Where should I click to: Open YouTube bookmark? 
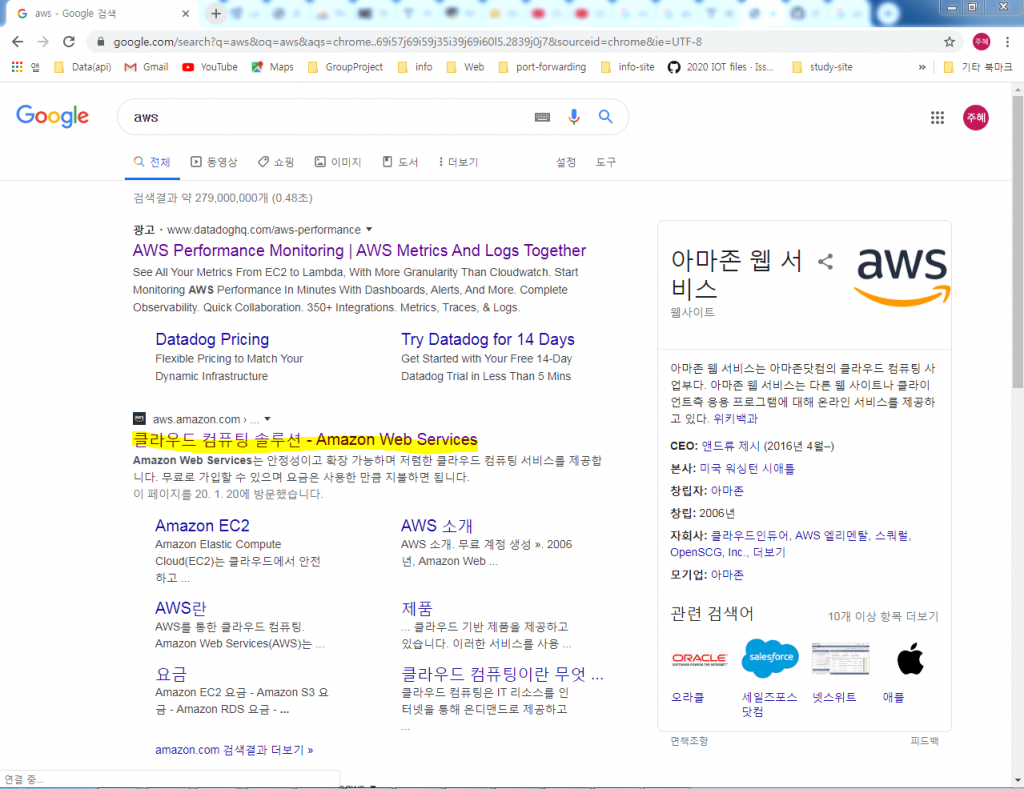[210, 67]
